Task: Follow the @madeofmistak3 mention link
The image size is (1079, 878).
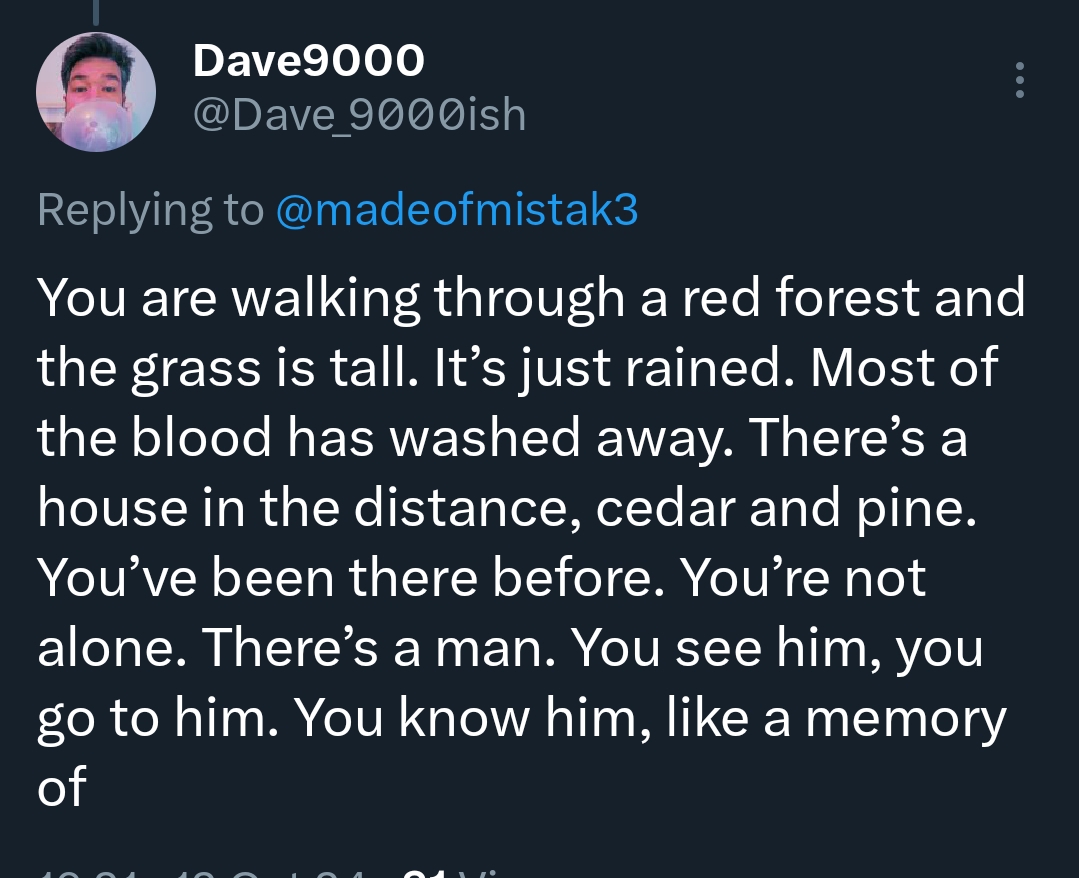Action: click(x=456, y=210)
